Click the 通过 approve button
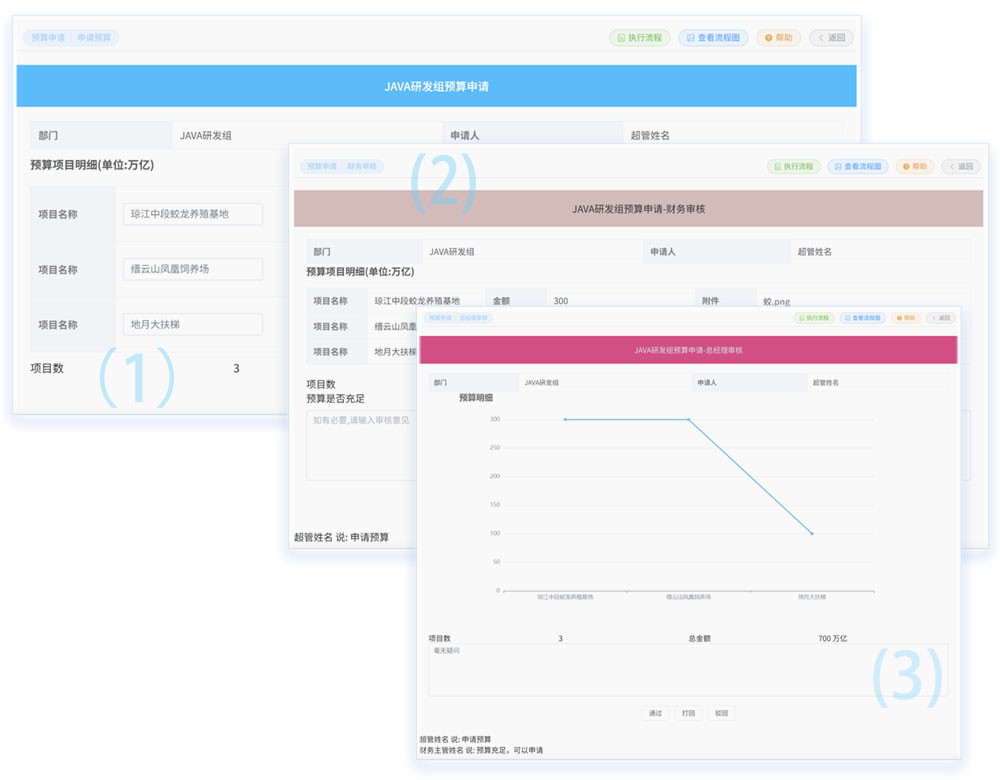The width and height of the screenshot is (1000, 780). point(655,713)
